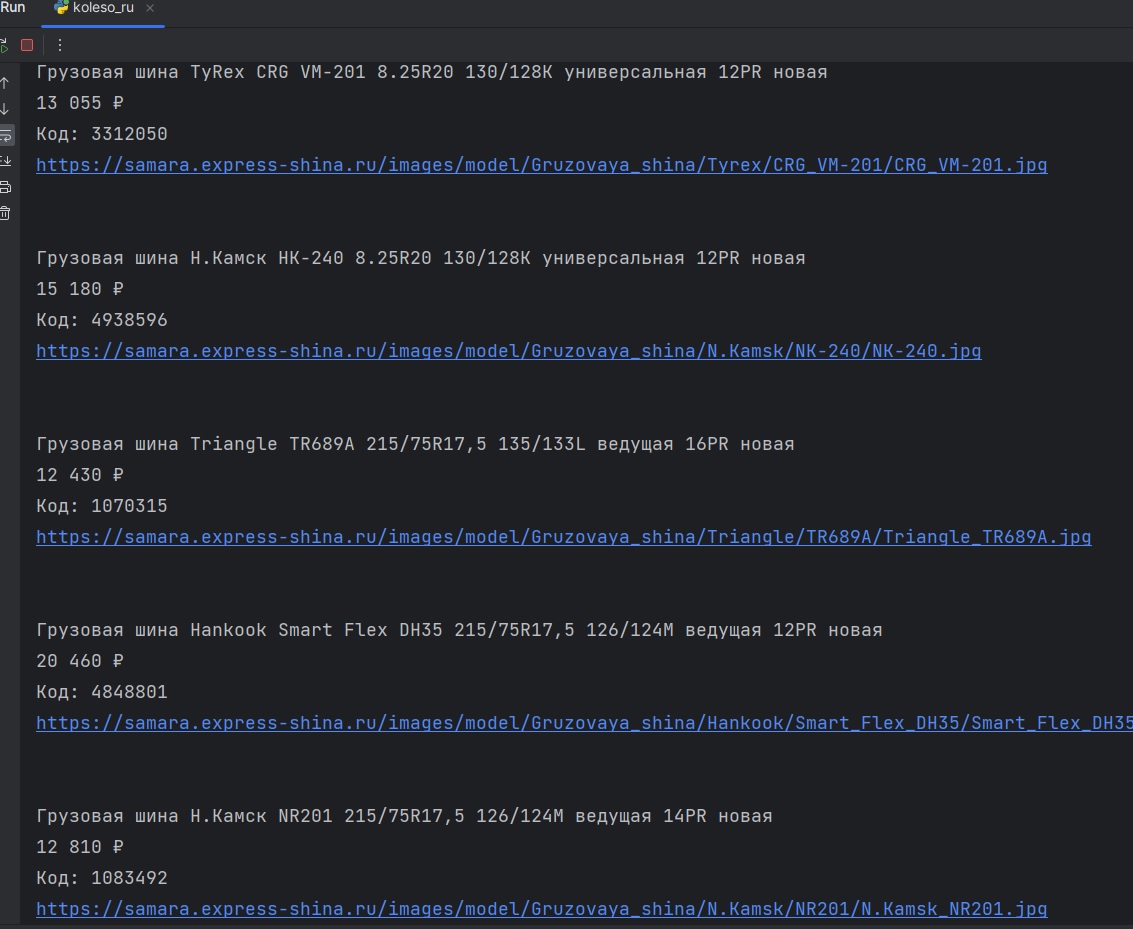This screenshot has height=929, width=1133.
Task: Open the NK-240.jpg image link
Action: point(508,351)
